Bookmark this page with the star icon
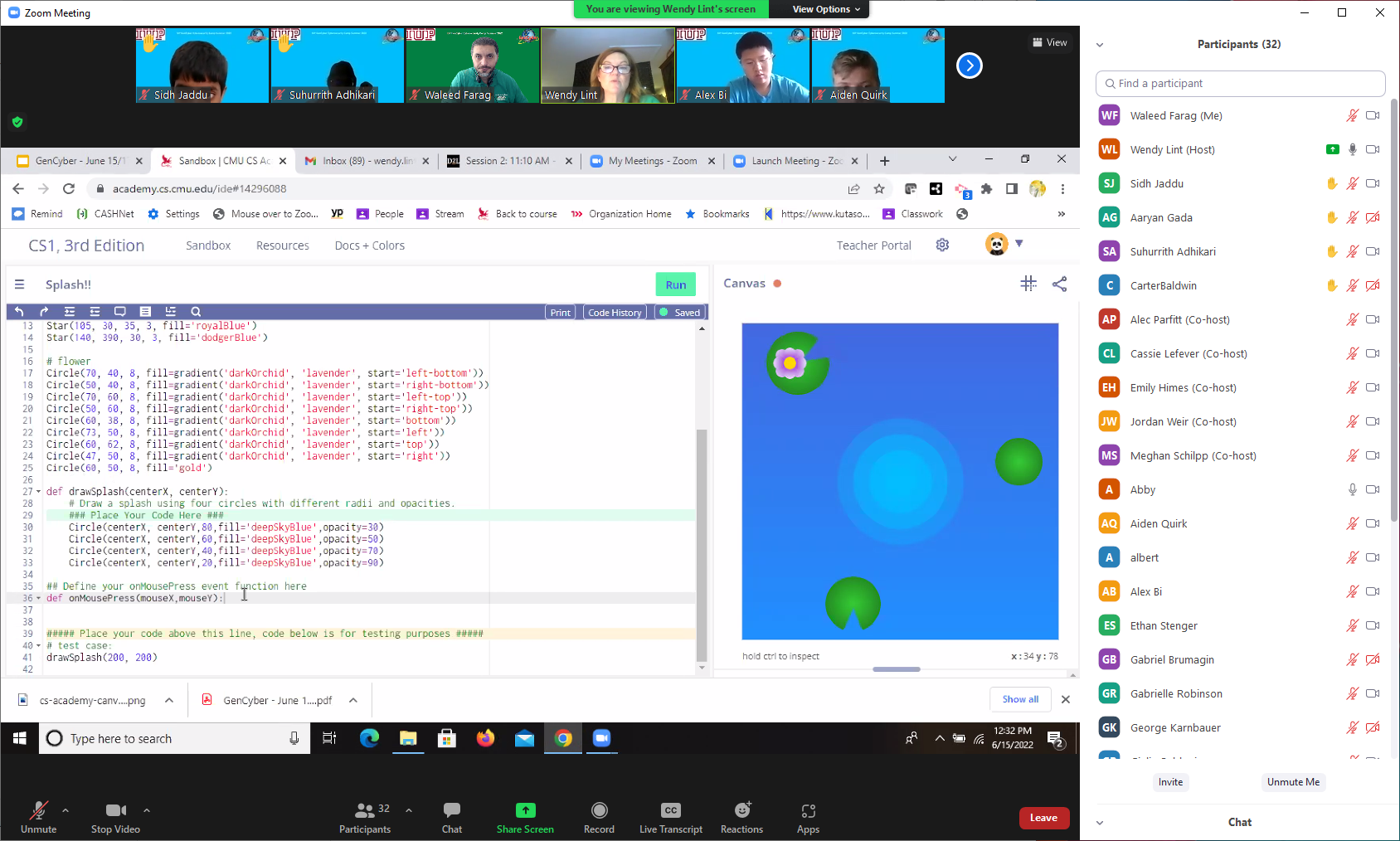1400x841 pixels. tap(879, 189)
